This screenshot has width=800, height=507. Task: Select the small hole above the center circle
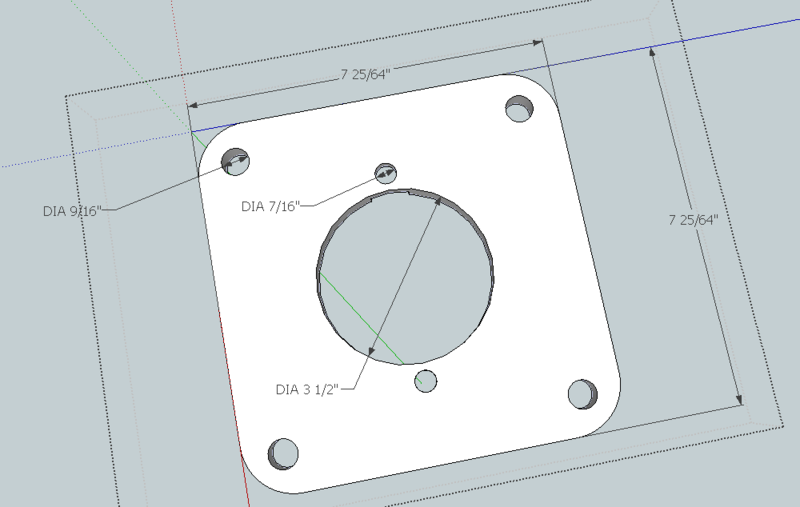point(386,173)
